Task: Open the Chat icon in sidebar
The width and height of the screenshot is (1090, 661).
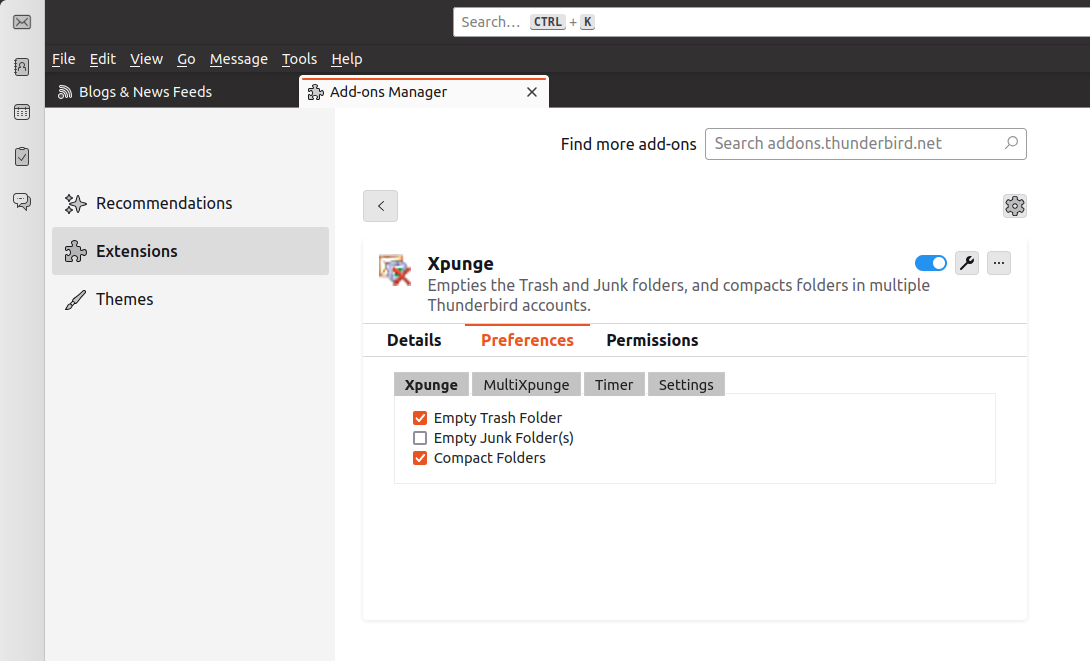Action: click(x=22, y=201)
